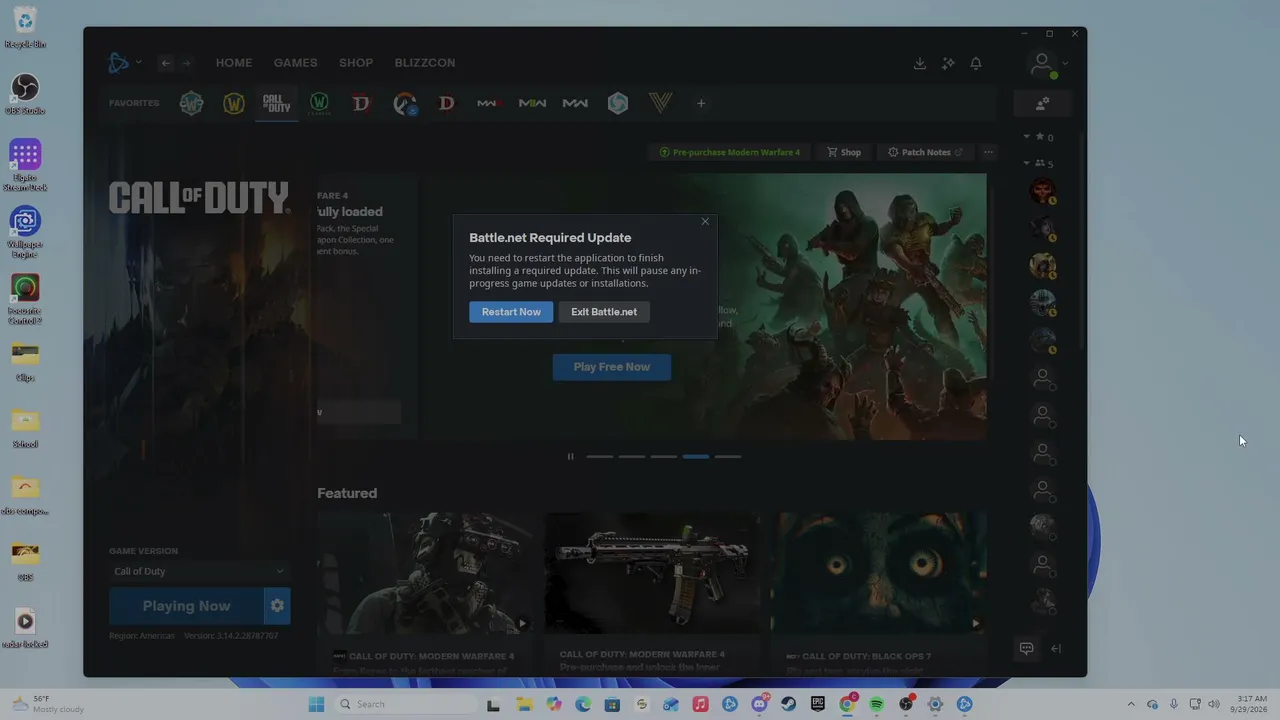Select the Call of Duty favorite icon
This screenshot has height=720, width=1280.
pos(276,103)
